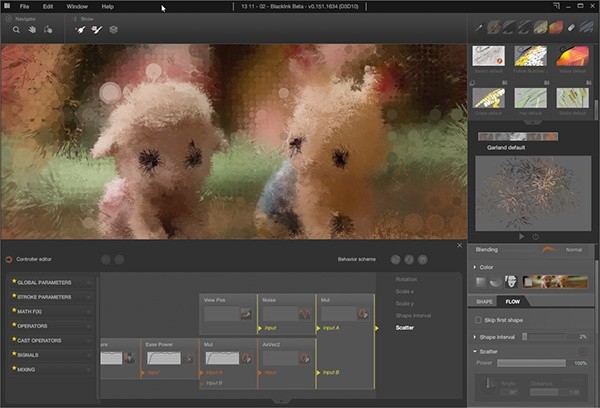Collapse the Scatter section
Screen dimensions: 600x408
click(x=475, y=351)
